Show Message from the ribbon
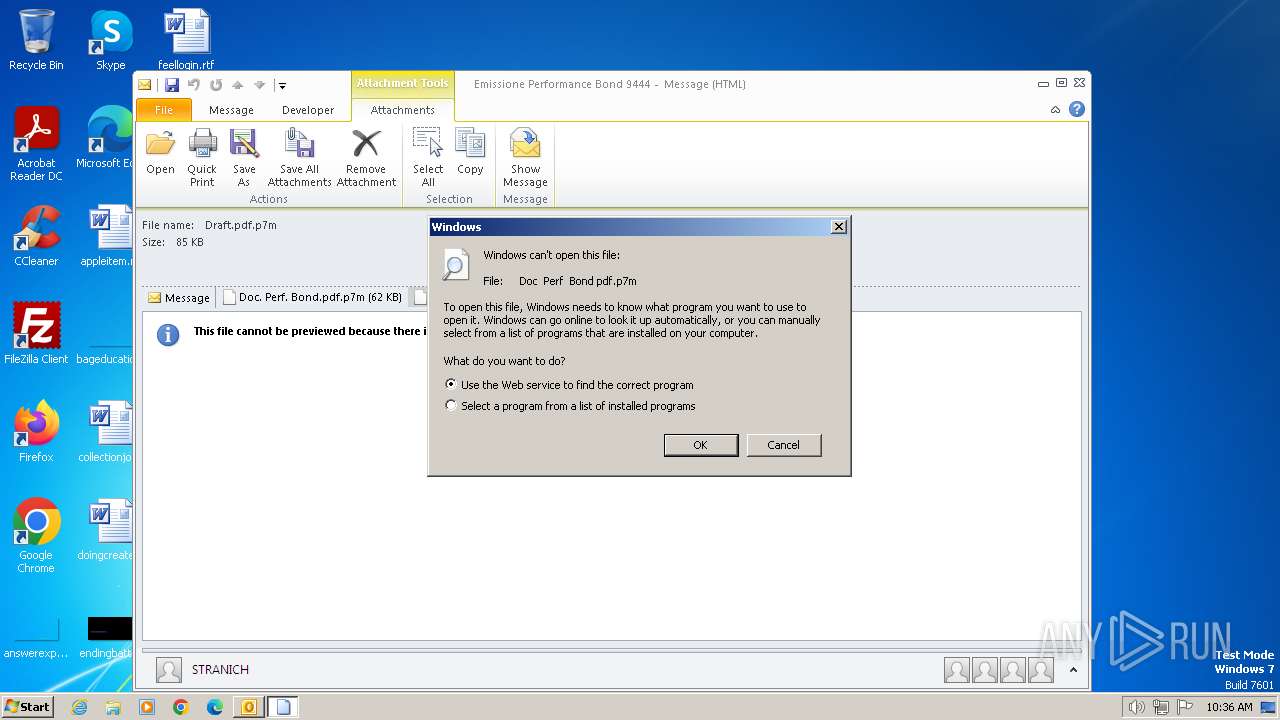Screen dimensions: 1280x720 tap(525, 158)
